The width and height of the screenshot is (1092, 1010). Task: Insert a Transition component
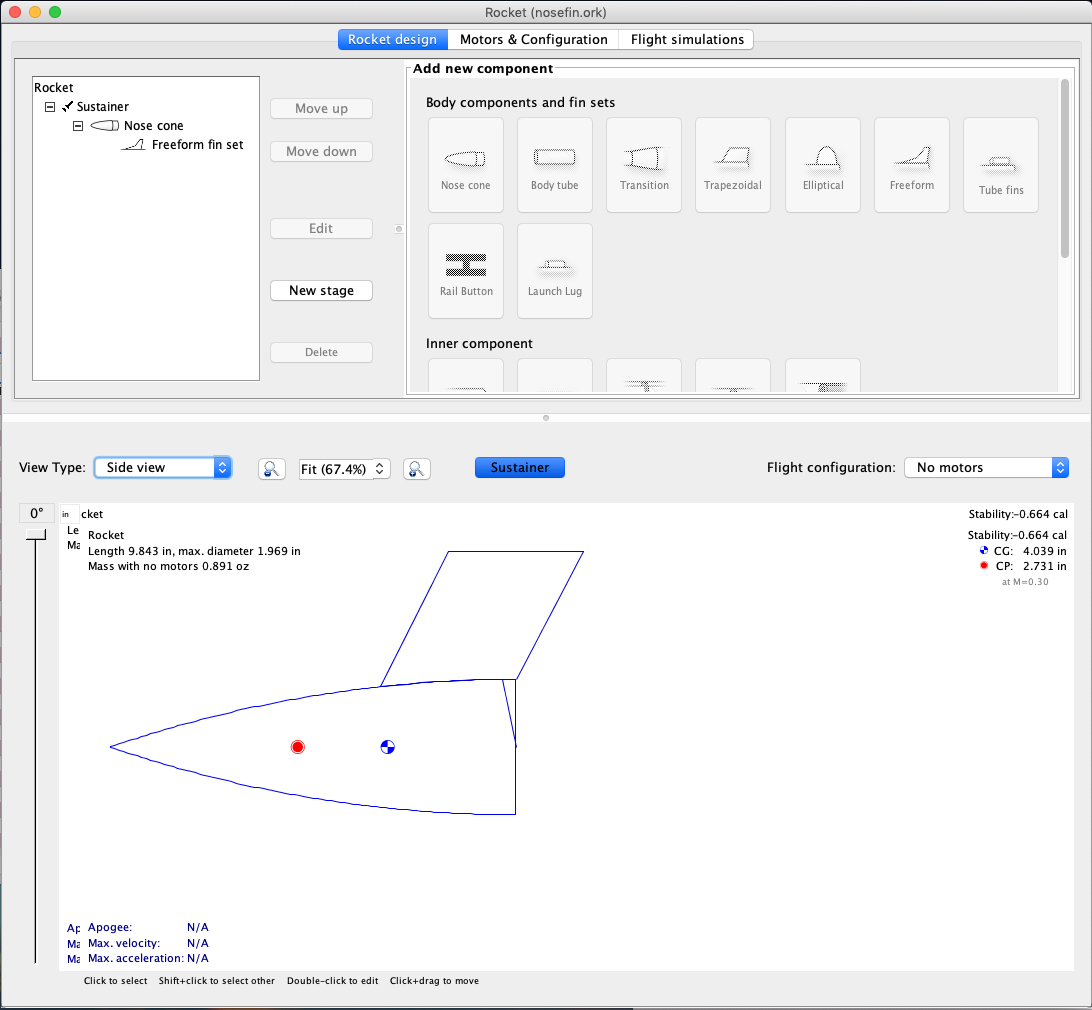pyautogui.click(x=643, y=165)
